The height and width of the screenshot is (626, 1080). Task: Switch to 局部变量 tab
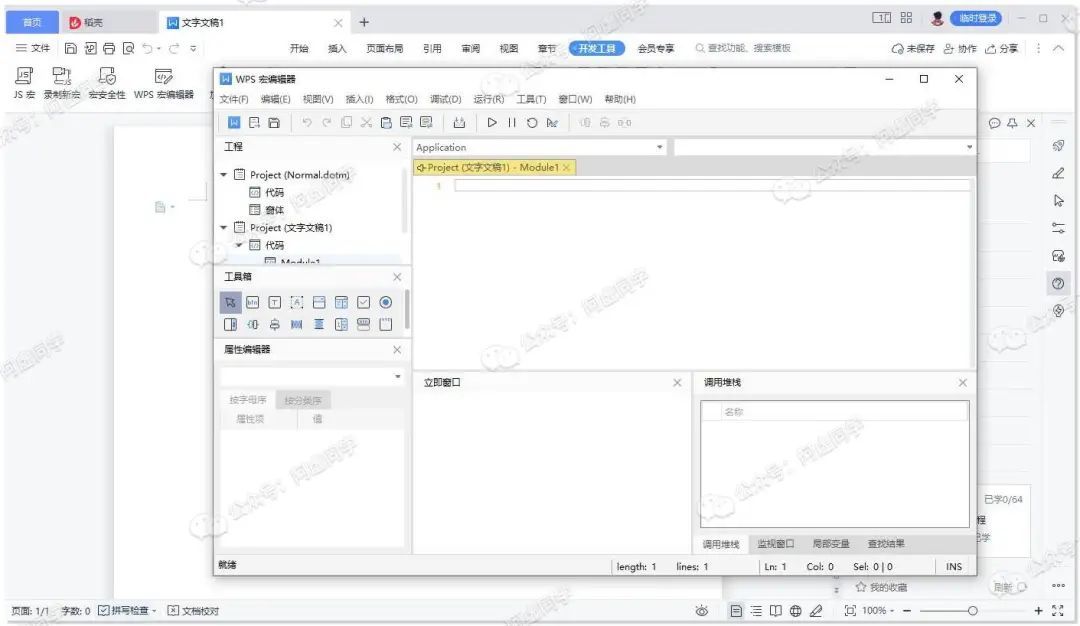[x=831, y=544]
